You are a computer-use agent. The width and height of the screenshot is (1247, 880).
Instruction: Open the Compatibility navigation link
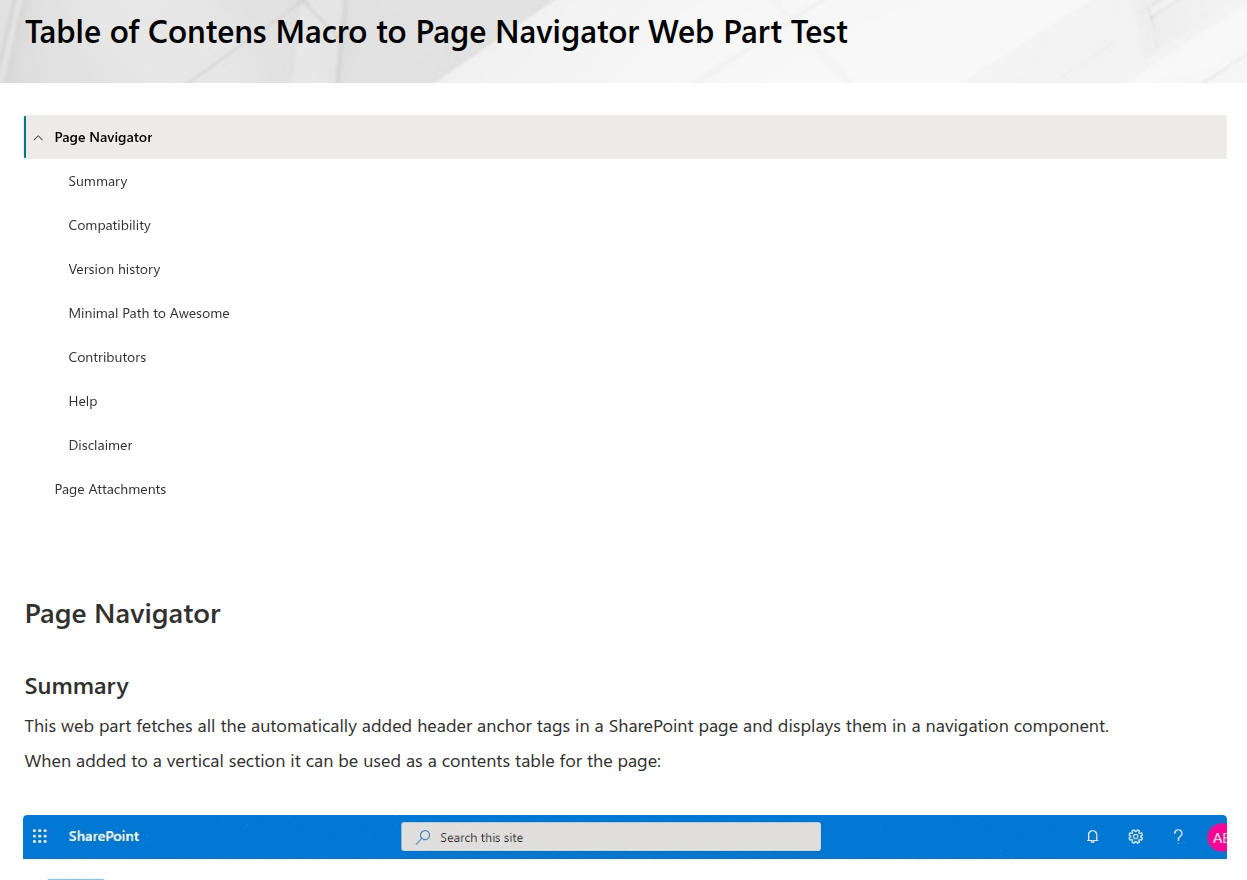109,225
